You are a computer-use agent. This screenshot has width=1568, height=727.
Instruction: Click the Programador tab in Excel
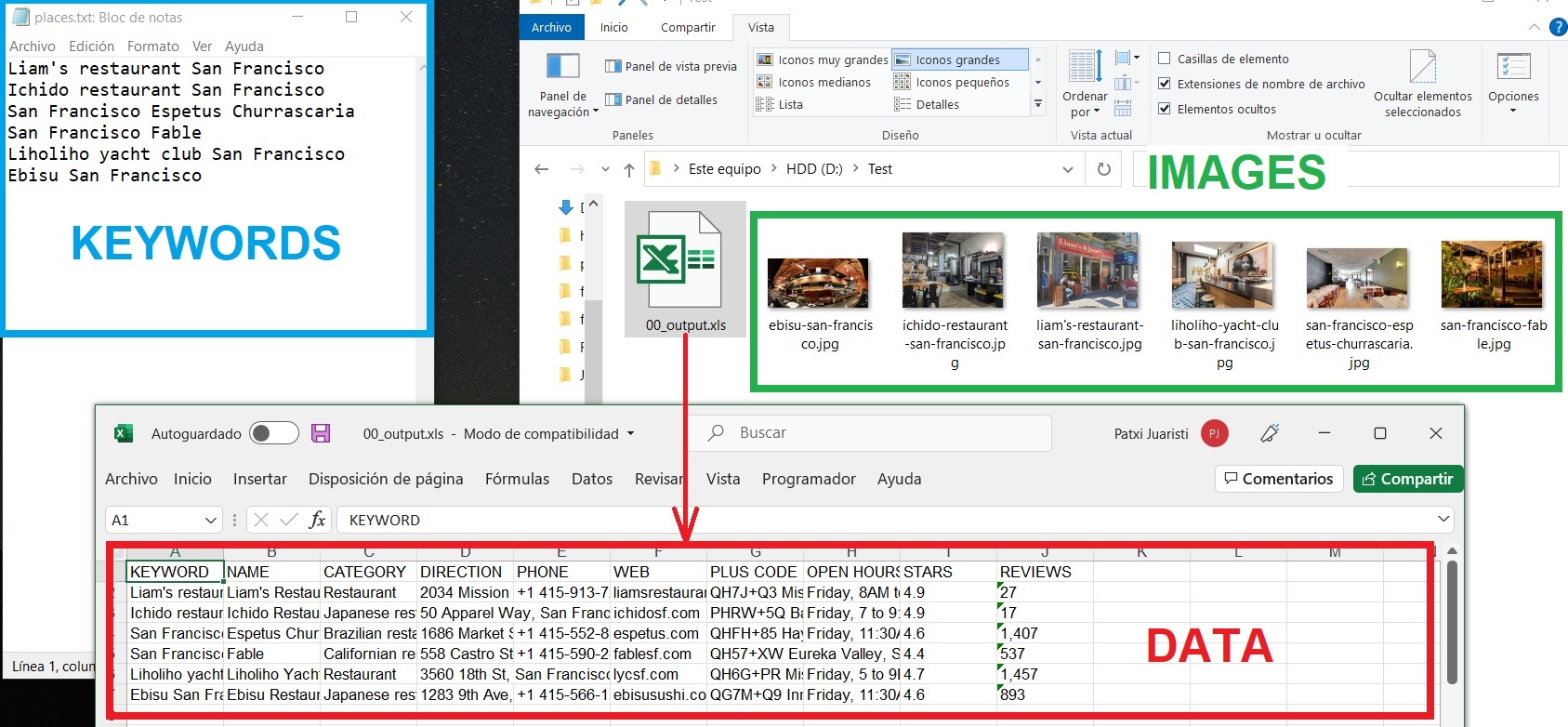[809, 479]
